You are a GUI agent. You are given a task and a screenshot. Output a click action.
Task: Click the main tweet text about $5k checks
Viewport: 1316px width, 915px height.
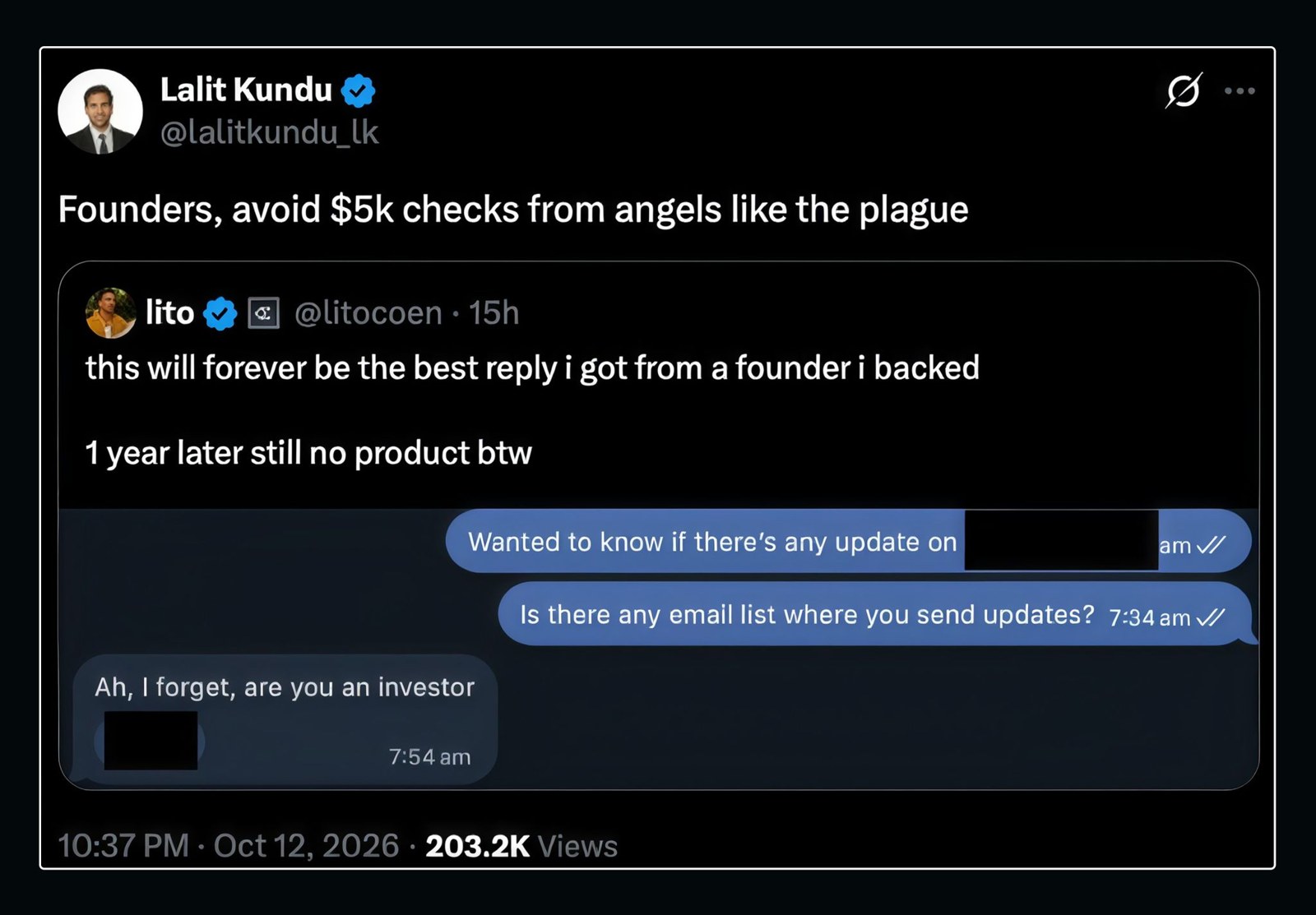click(x=513, y=210)
